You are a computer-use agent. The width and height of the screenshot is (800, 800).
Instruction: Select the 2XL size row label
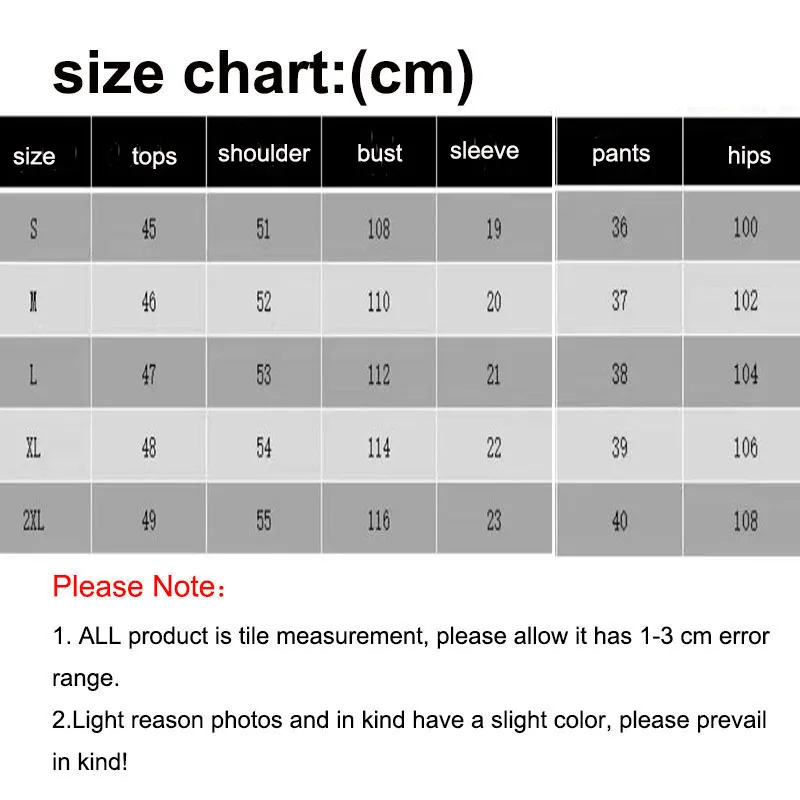[34, 520]
